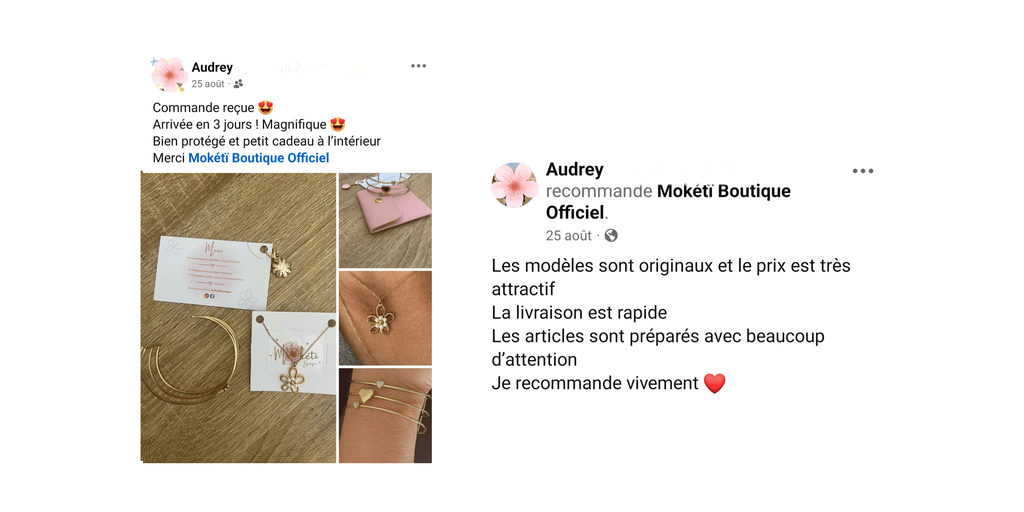Click the public globe icon on the recommendation
Viewport: 1024px width, 512px height.
(611, 236)
